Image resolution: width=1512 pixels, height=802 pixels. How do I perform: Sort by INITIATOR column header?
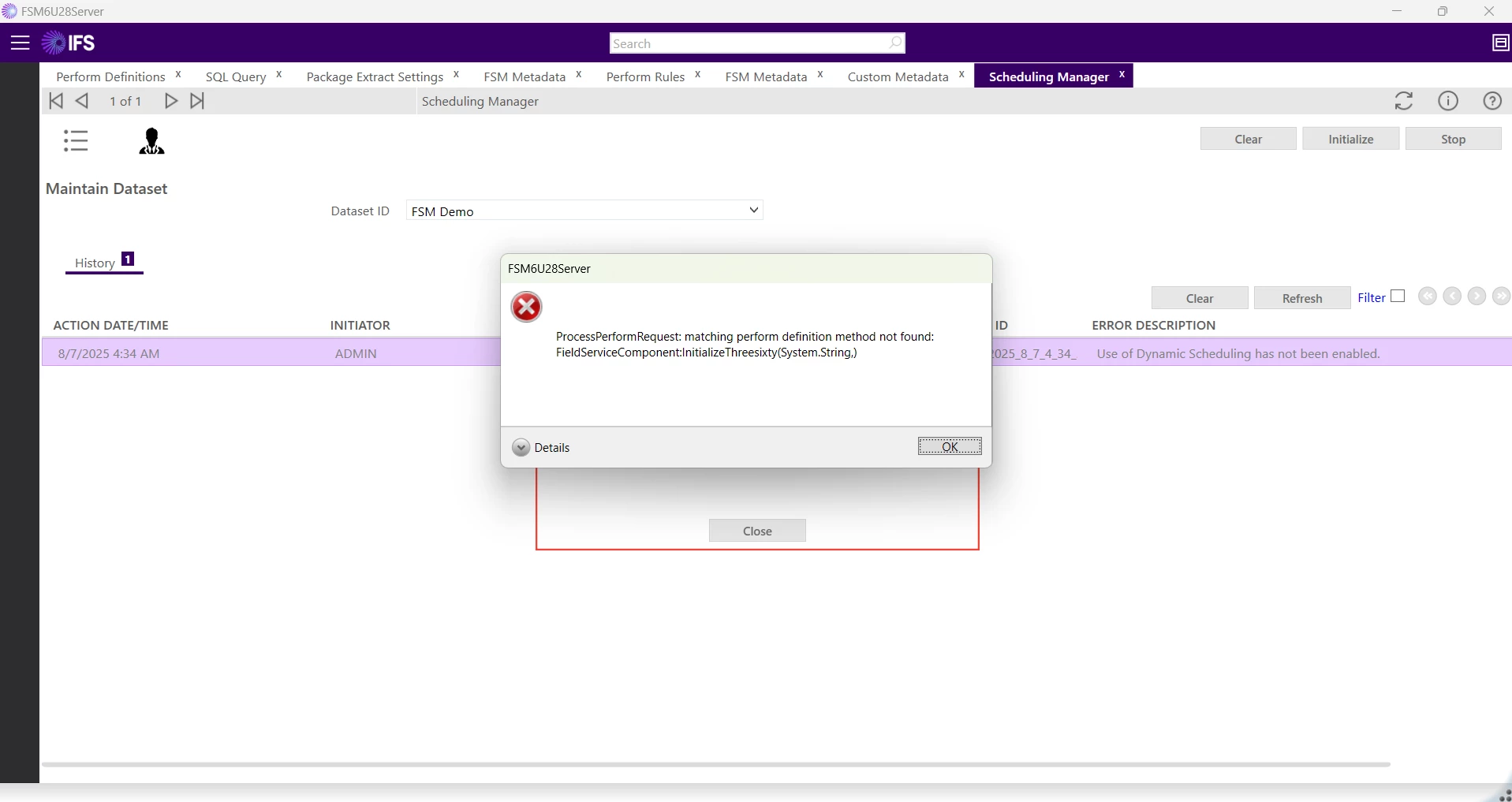click(x=360, y=325)
